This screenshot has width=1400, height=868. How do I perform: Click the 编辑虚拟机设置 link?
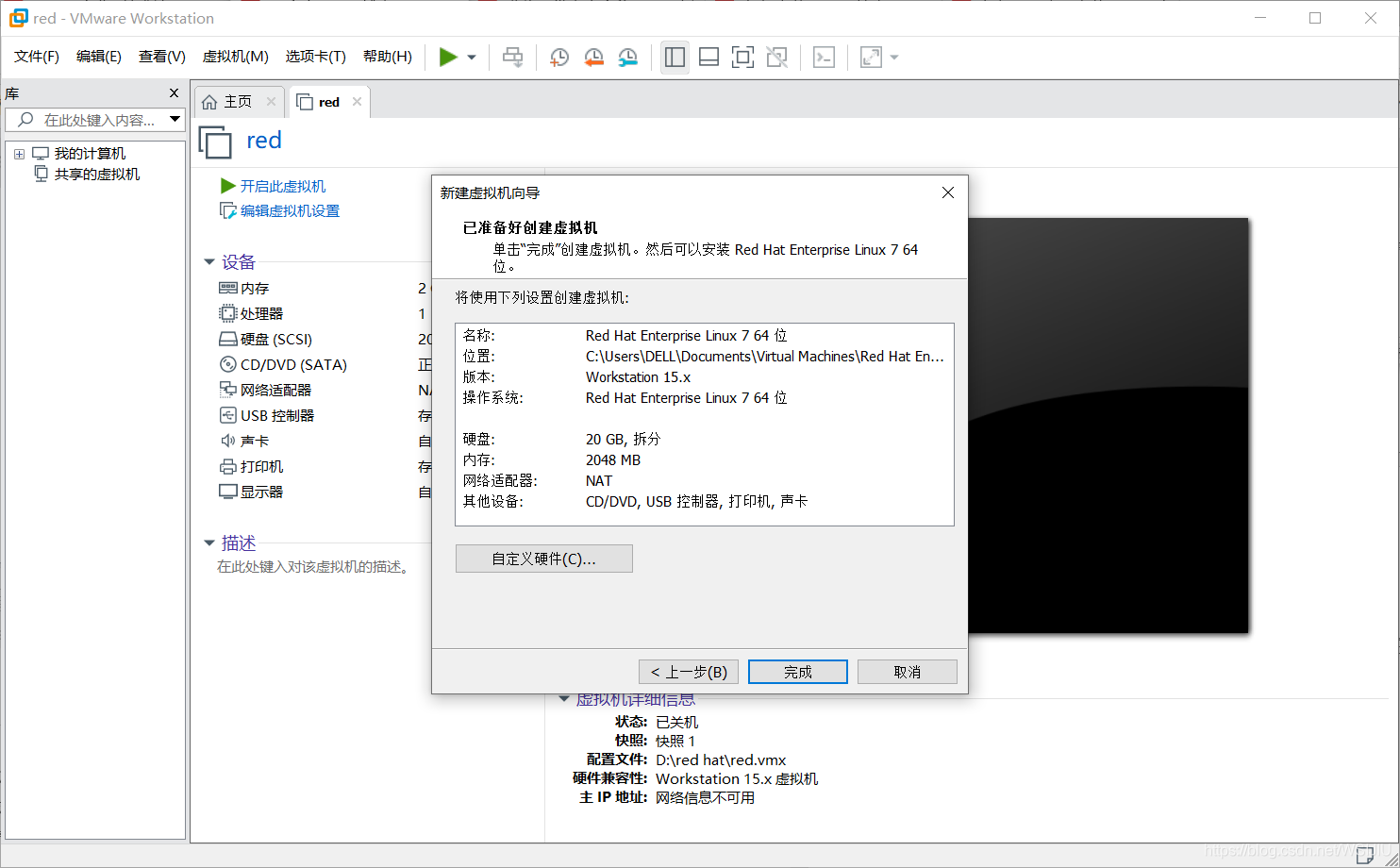point(290,210)
